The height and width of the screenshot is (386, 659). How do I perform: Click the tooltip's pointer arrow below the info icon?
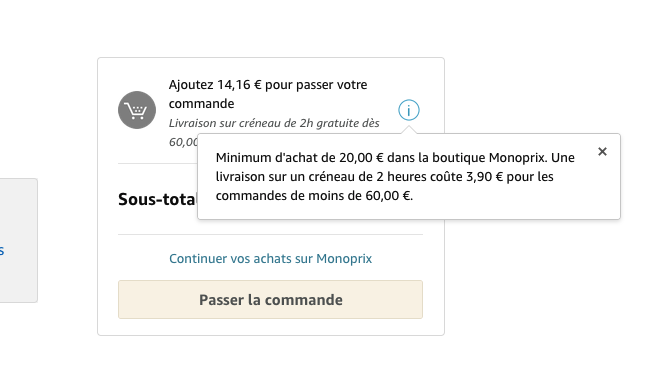coord(409,130)
